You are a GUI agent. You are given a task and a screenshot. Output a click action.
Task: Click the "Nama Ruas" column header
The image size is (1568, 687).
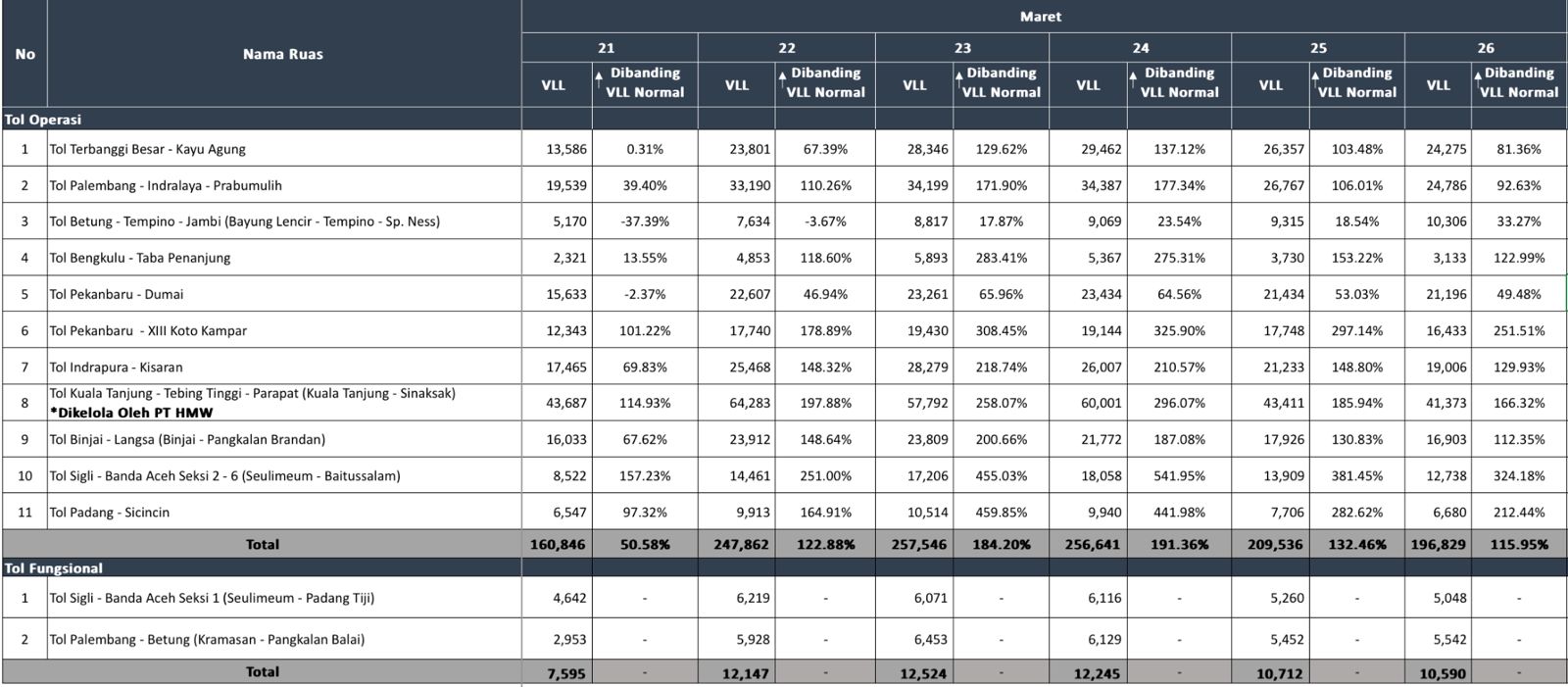click(x=282, y=54)
